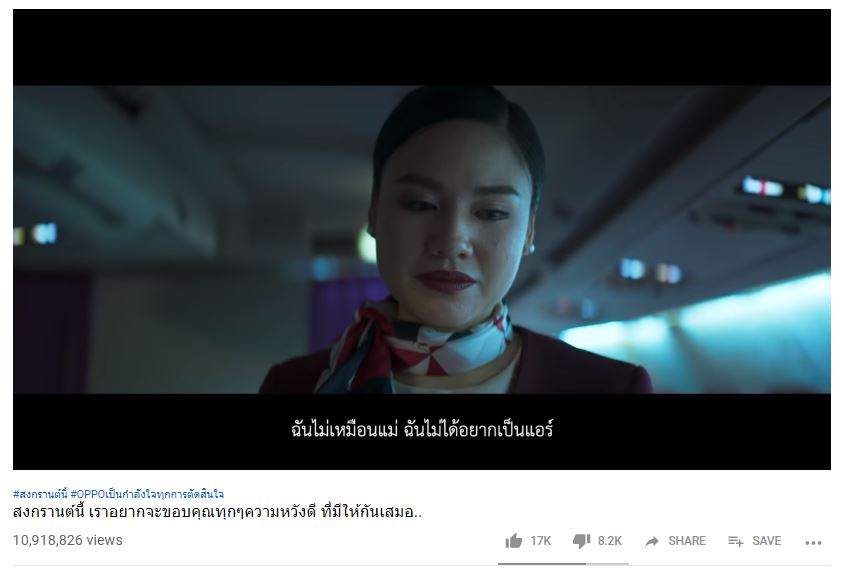The width and height of the screenshot is (841, 576).
Task: Click the 17K like count
Action: 541,541
